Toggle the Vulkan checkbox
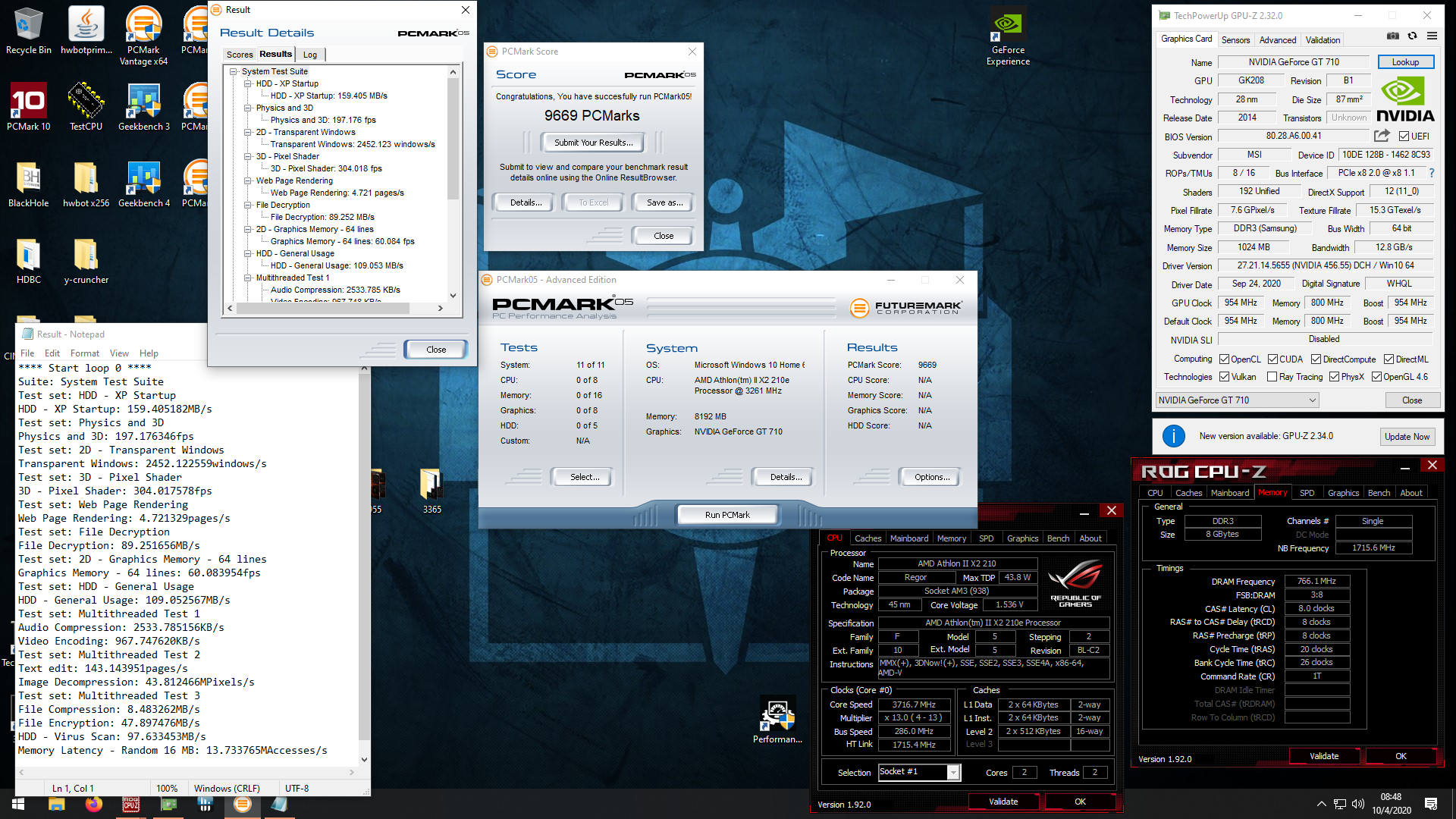 [1224, 377]
